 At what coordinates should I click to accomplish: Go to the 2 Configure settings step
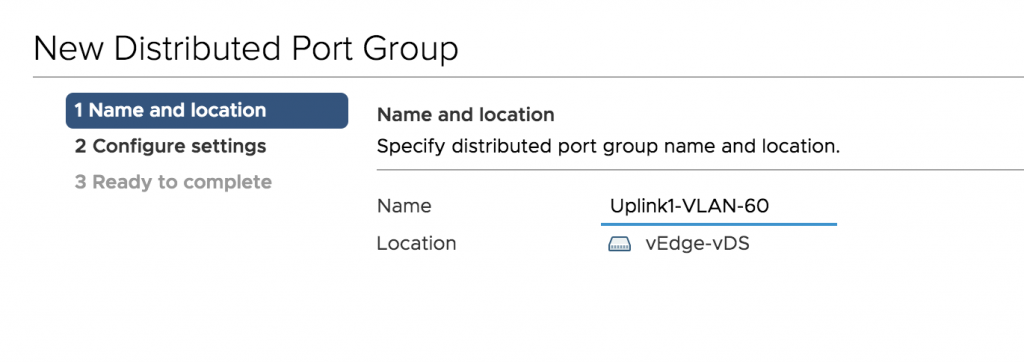(x=170, y=146)
